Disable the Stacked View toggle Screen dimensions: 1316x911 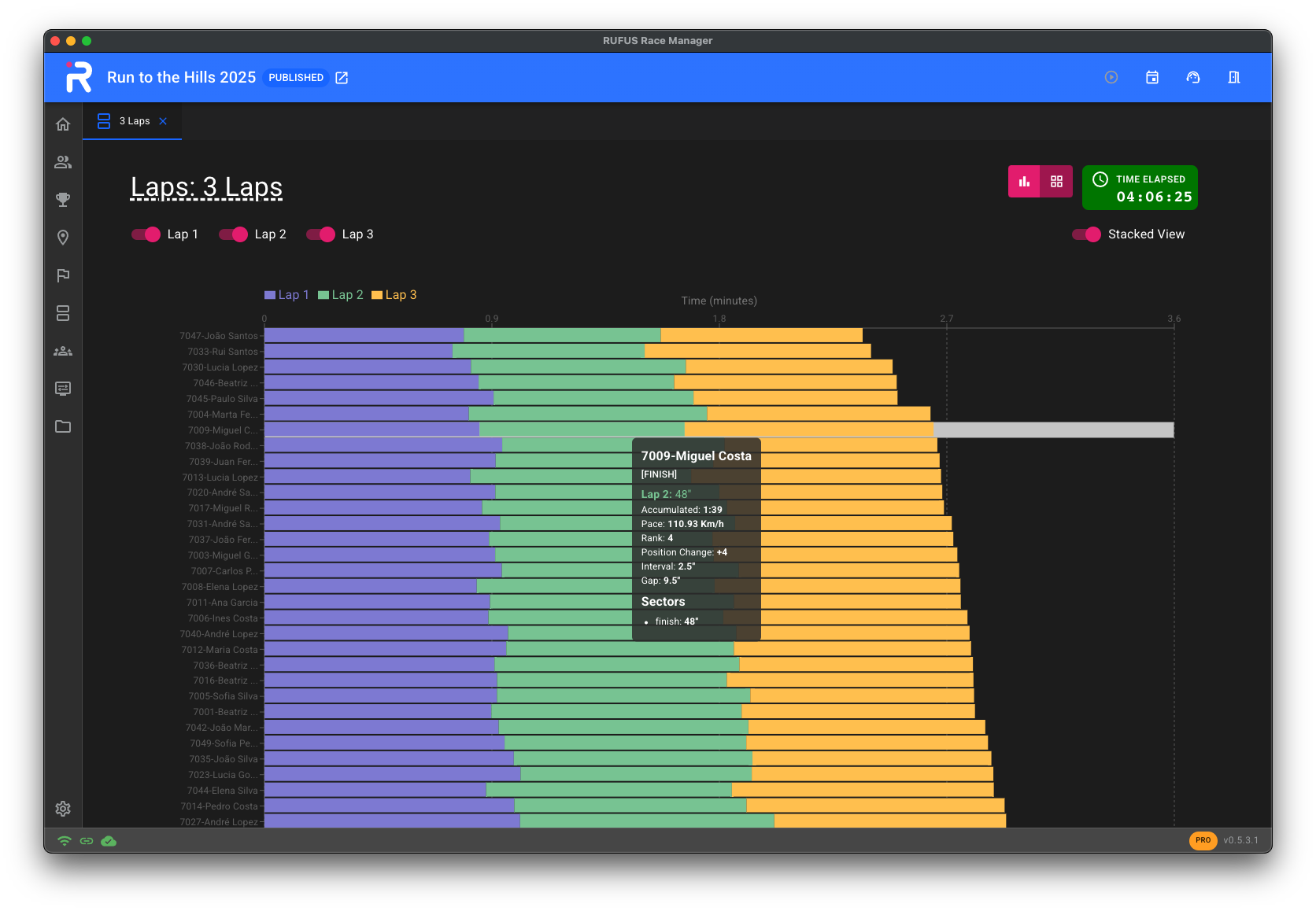(1086, 234)
